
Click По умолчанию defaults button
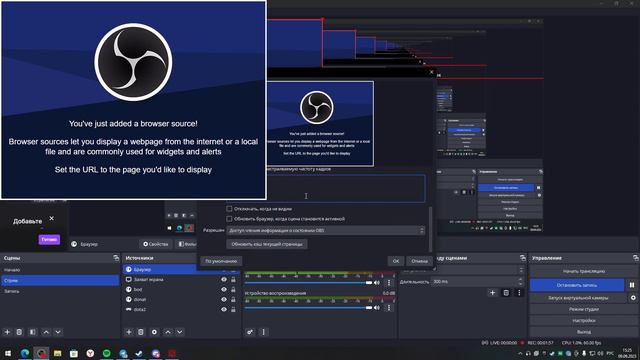click(221, 261)
